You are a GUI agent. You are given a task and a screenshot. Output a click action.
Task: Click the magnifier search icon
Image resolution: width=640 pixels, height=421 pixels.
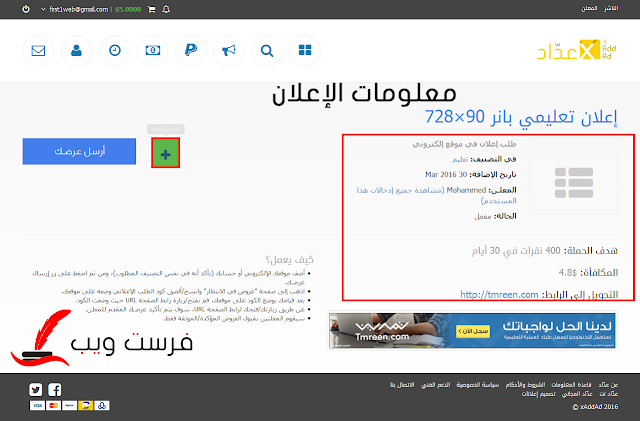pyautogui.click(x=267, y=51)
